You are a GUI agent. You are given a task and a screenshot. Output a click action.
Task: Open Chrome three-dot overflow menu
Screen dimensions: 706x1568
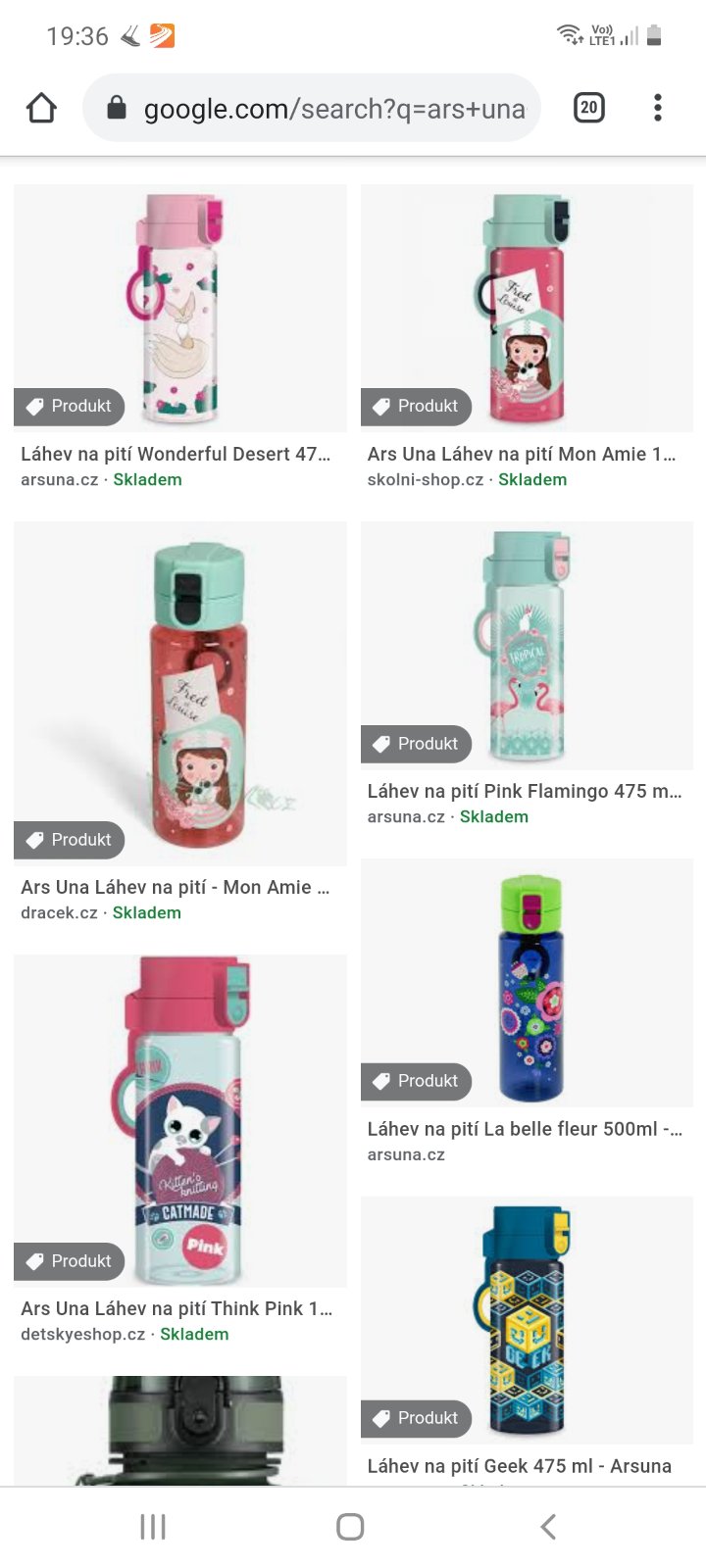658,108
